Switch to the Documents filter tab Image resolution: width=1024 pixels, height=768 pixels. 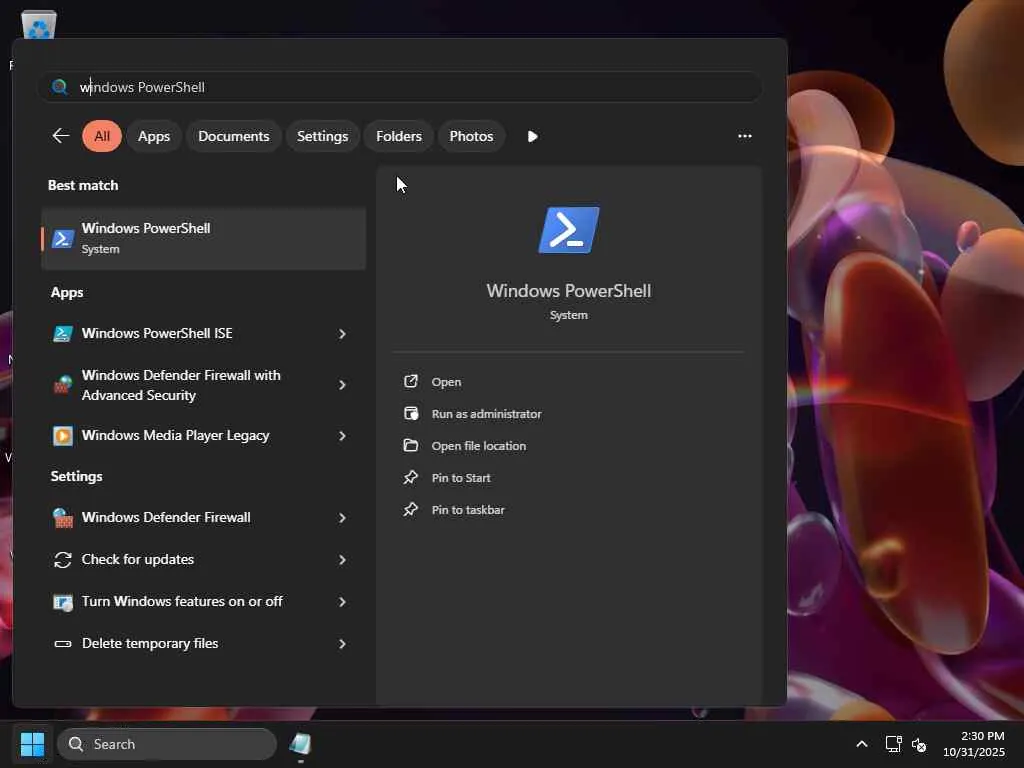coord(234,136)
